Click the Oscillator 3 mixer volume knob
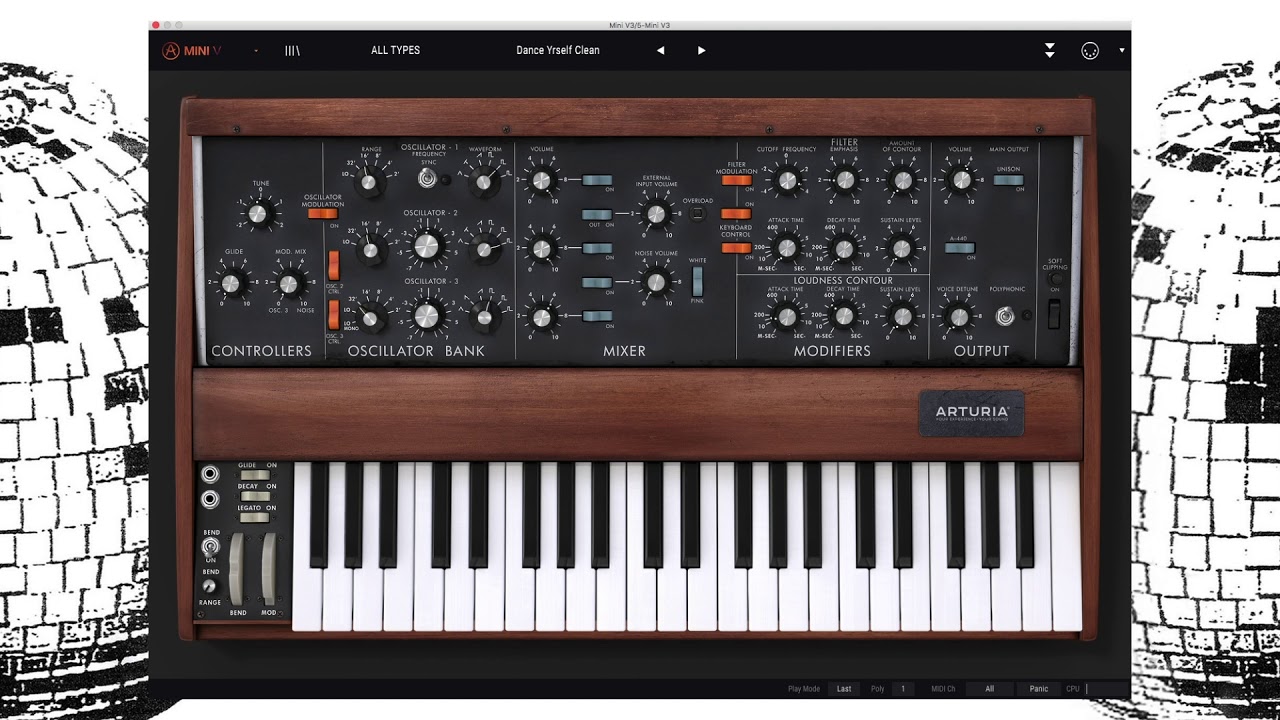The width and height of the screenshot is (1280, 720). click(x=541, y=317)
